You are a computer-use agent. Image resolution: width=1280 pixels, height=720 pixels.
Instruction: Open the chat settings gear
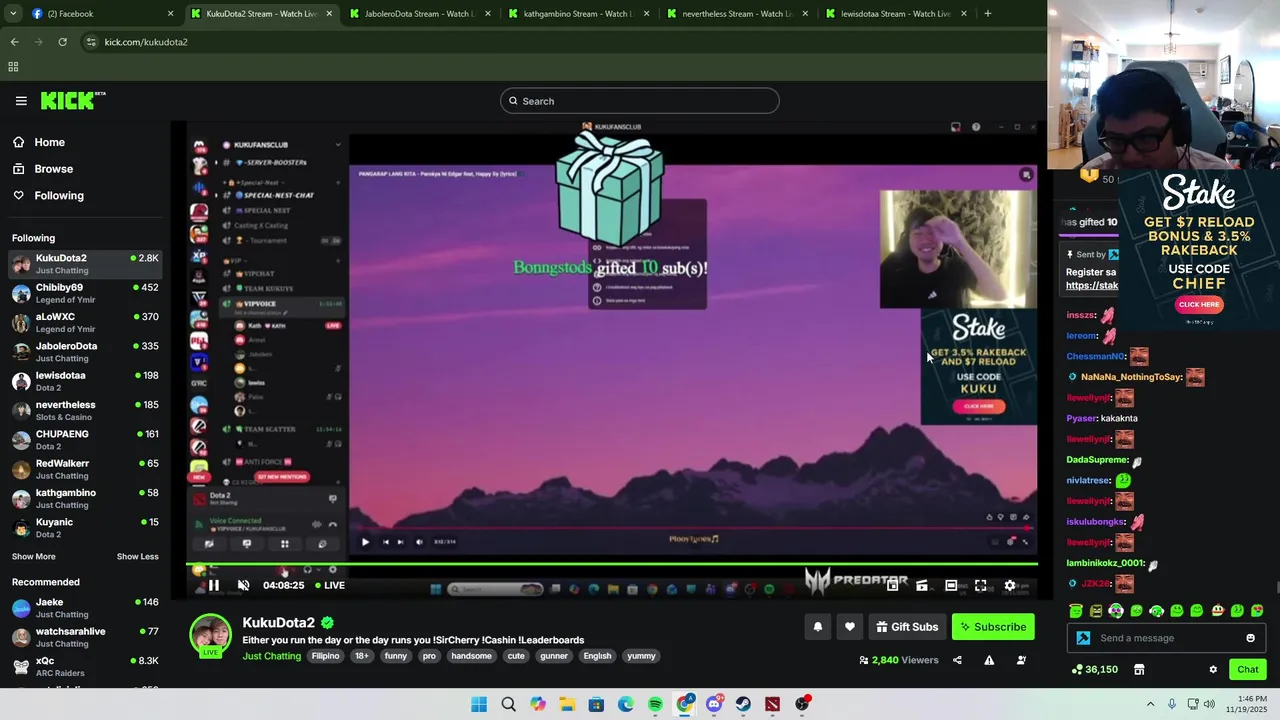(1213, 669)
